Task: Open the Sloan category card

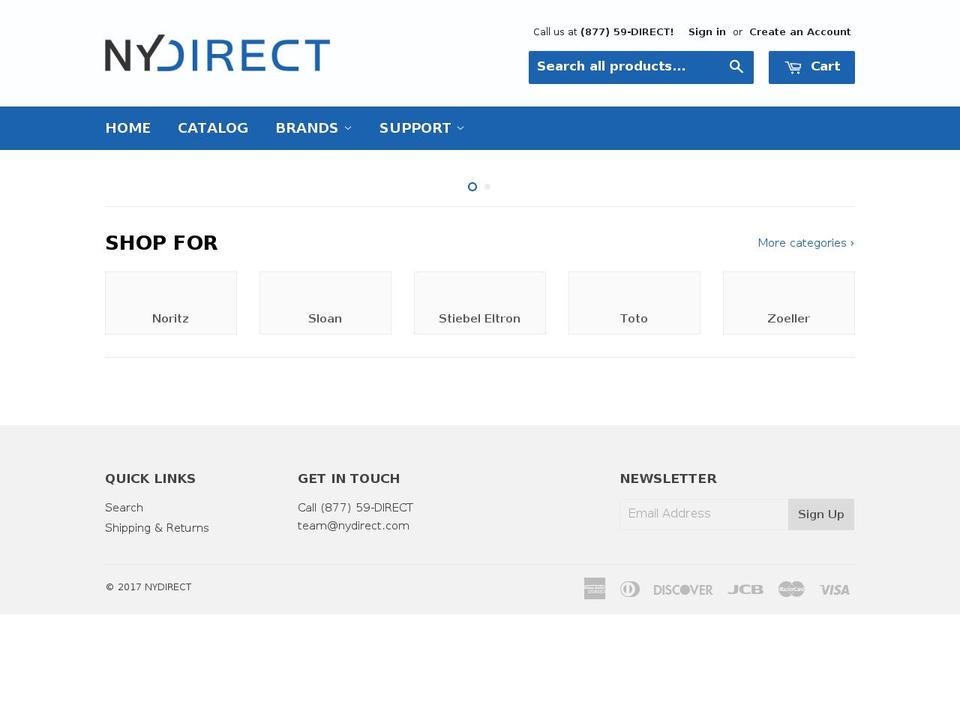Action: tap(325, 303)
